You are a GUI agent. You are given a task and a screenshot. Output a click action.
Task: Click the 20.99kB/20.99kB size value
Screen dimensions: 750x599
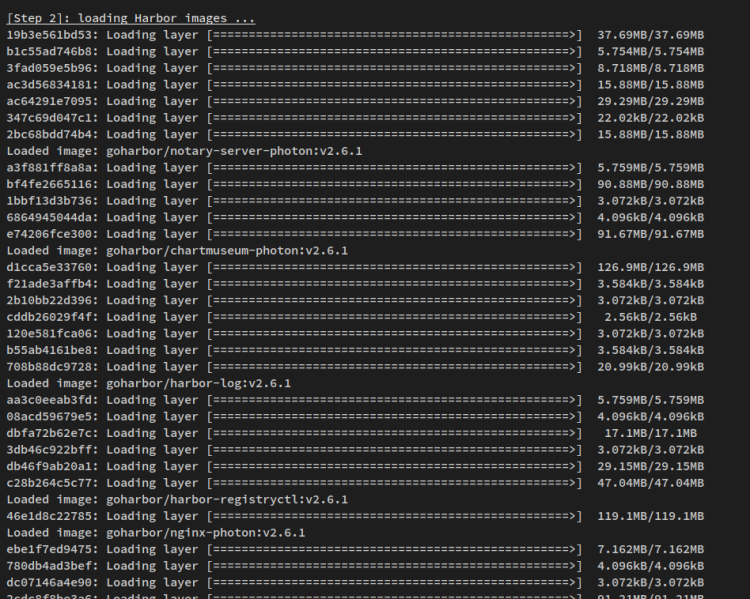click(651, 366)
